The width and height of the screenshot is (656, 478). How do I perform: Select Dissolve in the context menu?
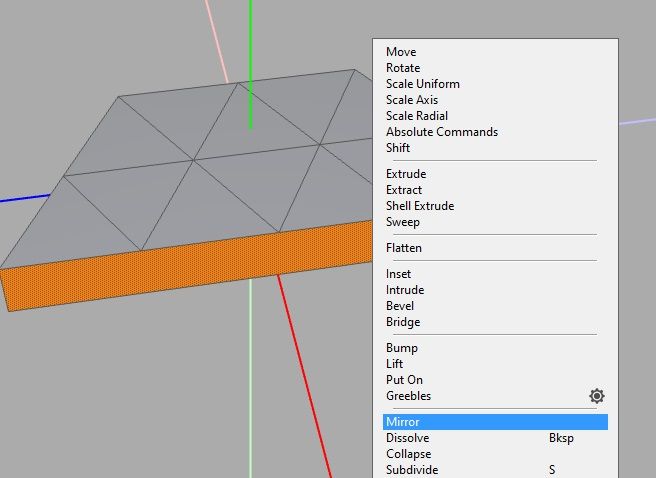point(407,438)
